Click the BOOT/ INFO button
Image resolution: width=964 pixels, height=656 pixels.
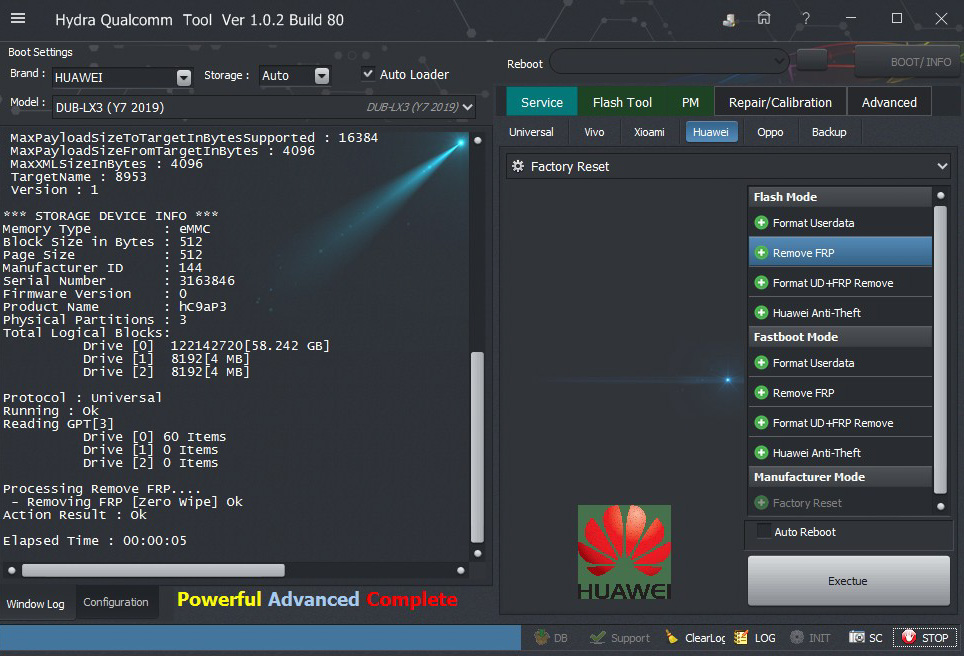pyautogui.click(x=907, y=61)
